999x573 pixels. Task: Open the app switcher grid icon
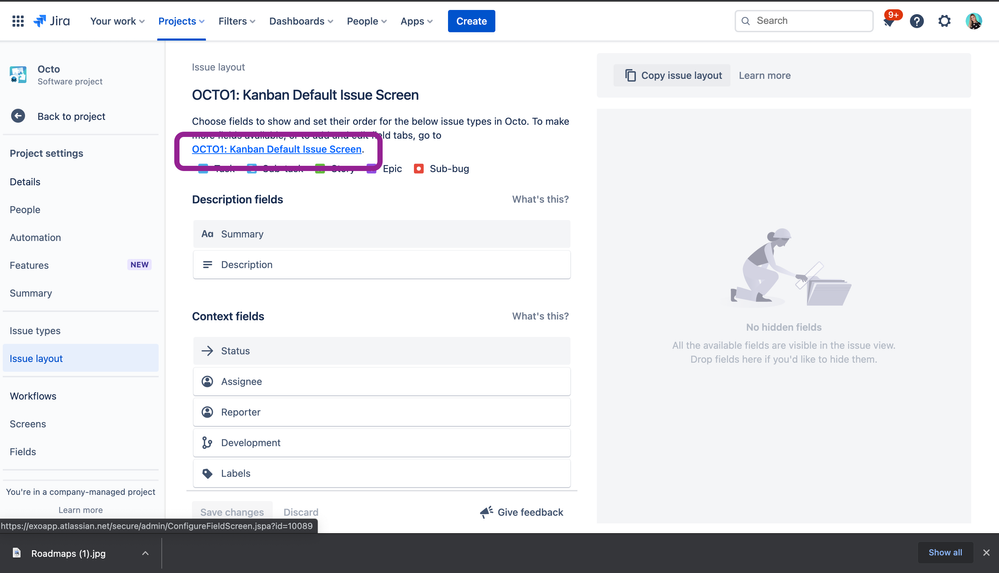pos(18,21)
